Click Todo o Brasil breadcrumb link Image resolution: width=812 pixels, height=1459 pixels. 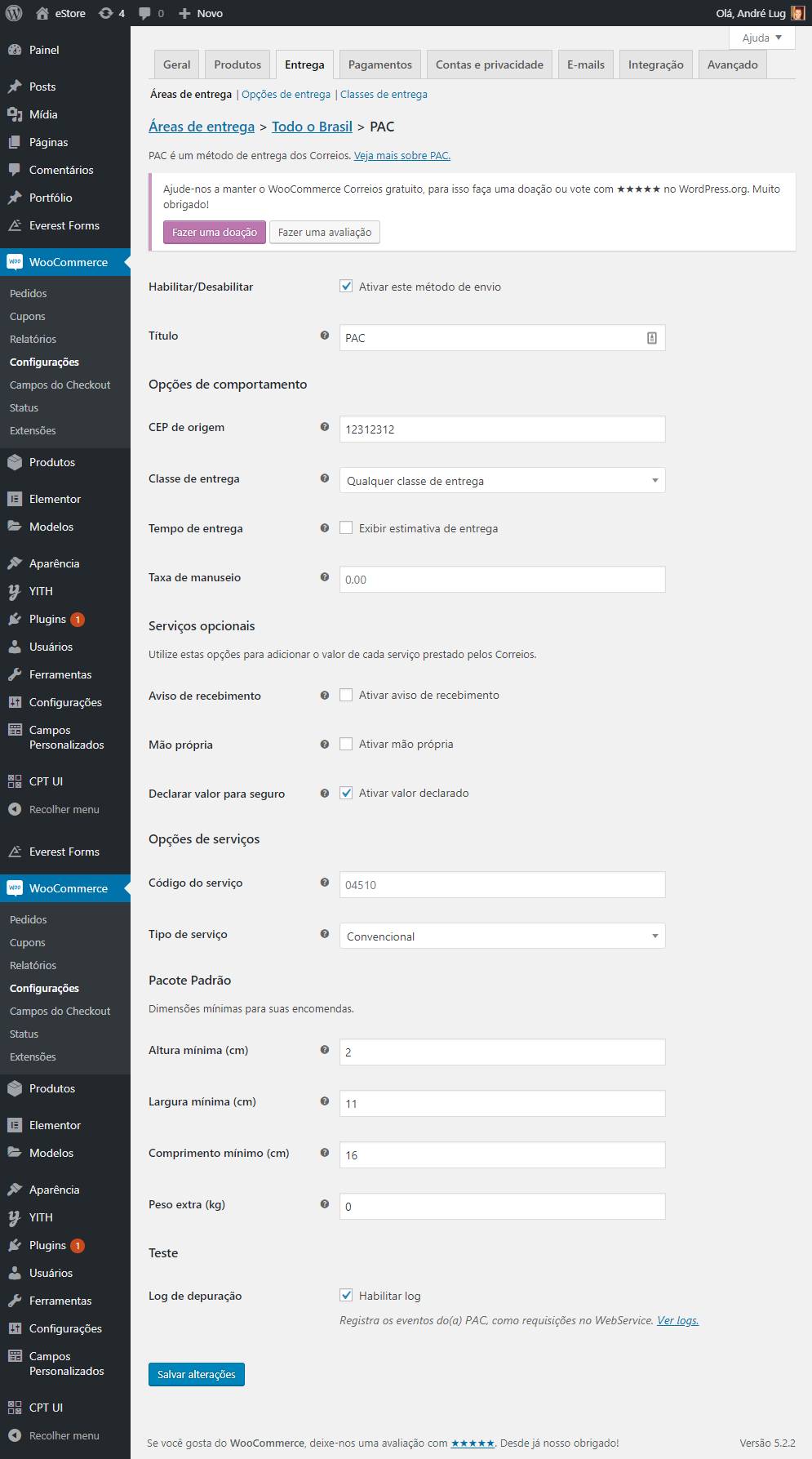(312, 127)
